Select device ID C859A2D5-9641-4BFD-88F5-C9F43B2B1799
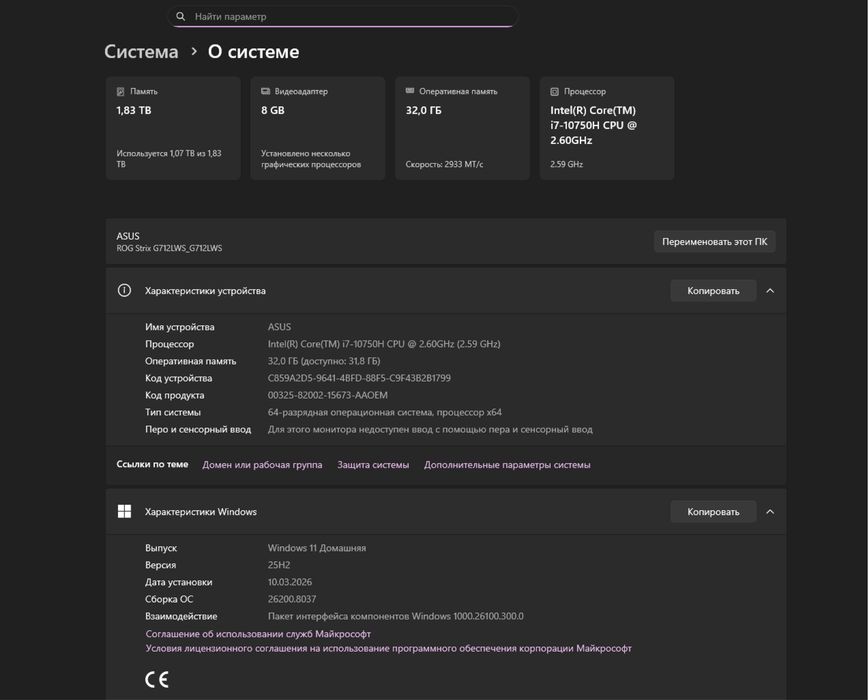 coord(359,378)
